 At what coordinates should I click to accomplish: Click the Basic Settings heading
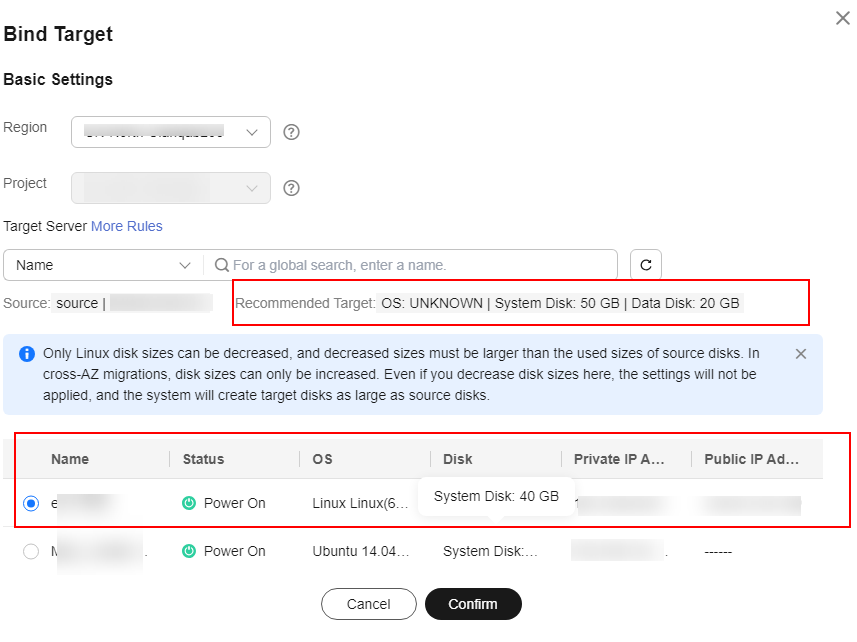pyautogui.click(x=58, y=80)
